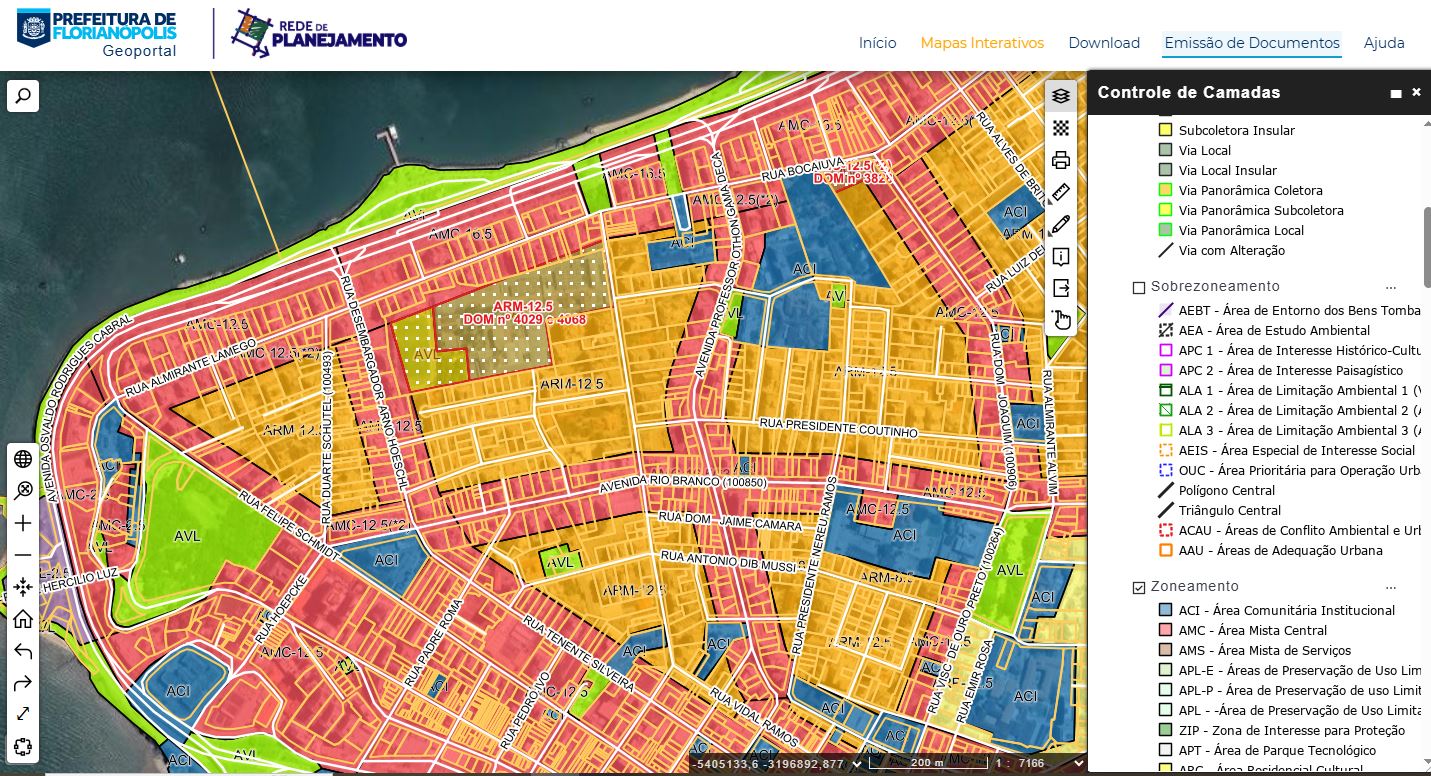Open the map scale dropdown
Viewport: 1431px width, 776px height.
click(1077, 764)
